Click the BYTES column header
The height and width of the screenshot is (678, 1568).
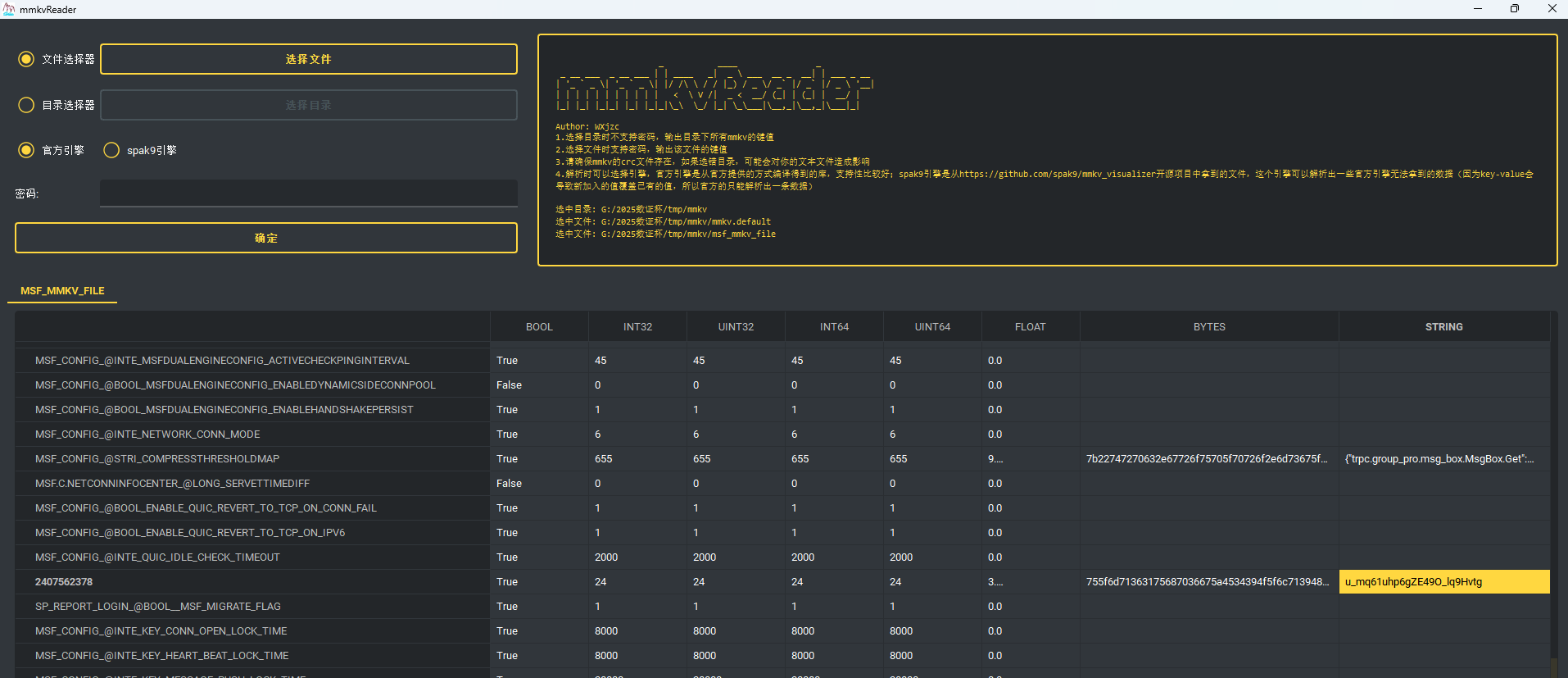(1209, 327)
